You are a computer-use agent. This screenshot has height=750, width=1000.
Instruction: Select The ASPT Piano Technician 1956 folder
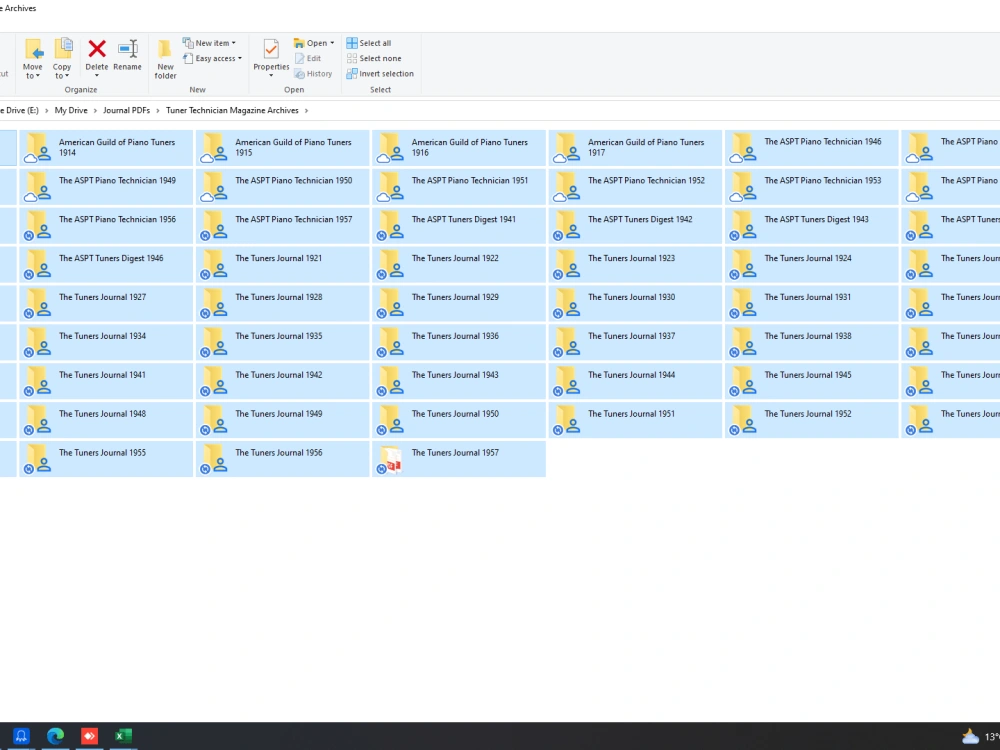pos(106,226)
